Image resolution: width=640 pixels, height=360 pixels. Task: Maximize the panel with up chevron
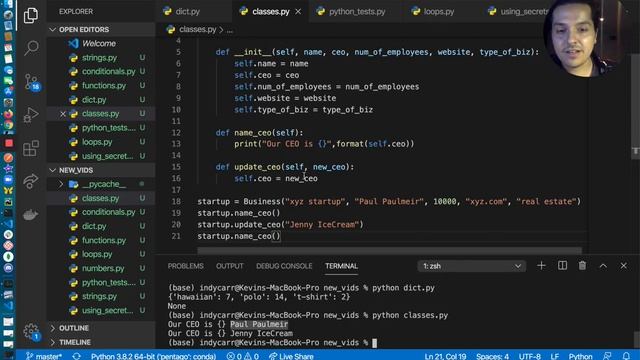pos(603,266)
